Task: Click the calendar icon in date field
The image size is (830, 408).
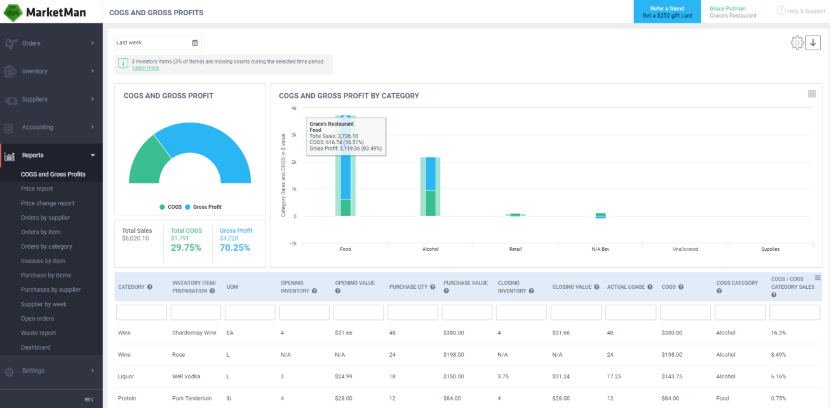Action: click(x=195, y=43)
